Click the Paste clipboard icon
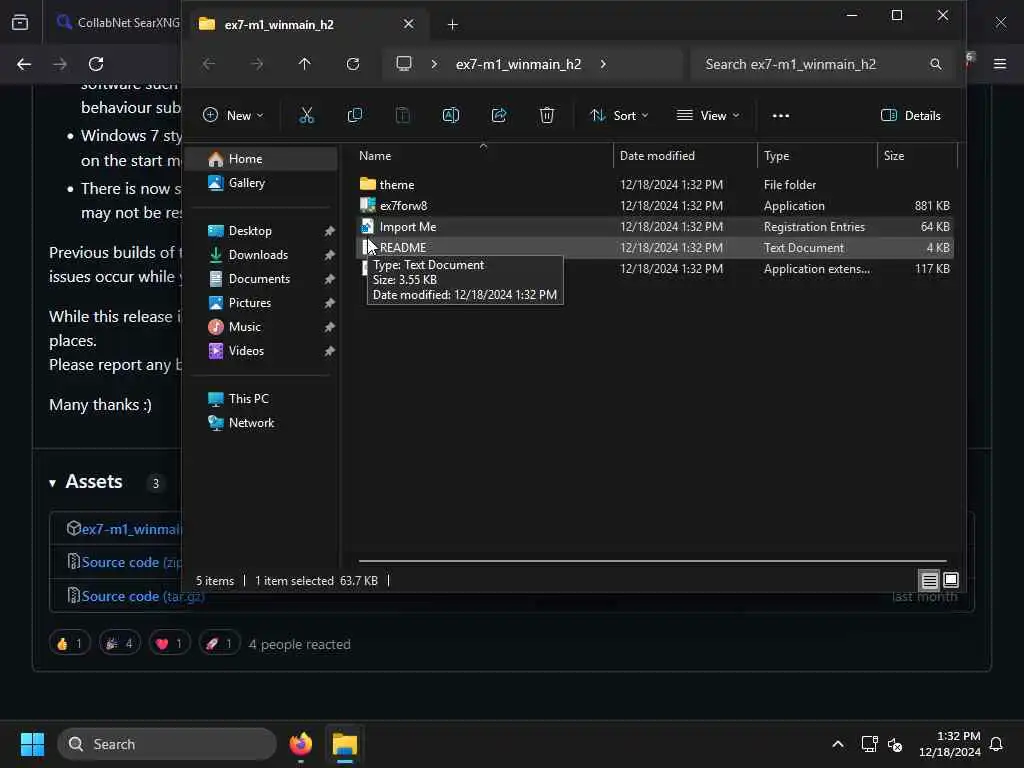1024x768 pixels. [x=402, y=116]
